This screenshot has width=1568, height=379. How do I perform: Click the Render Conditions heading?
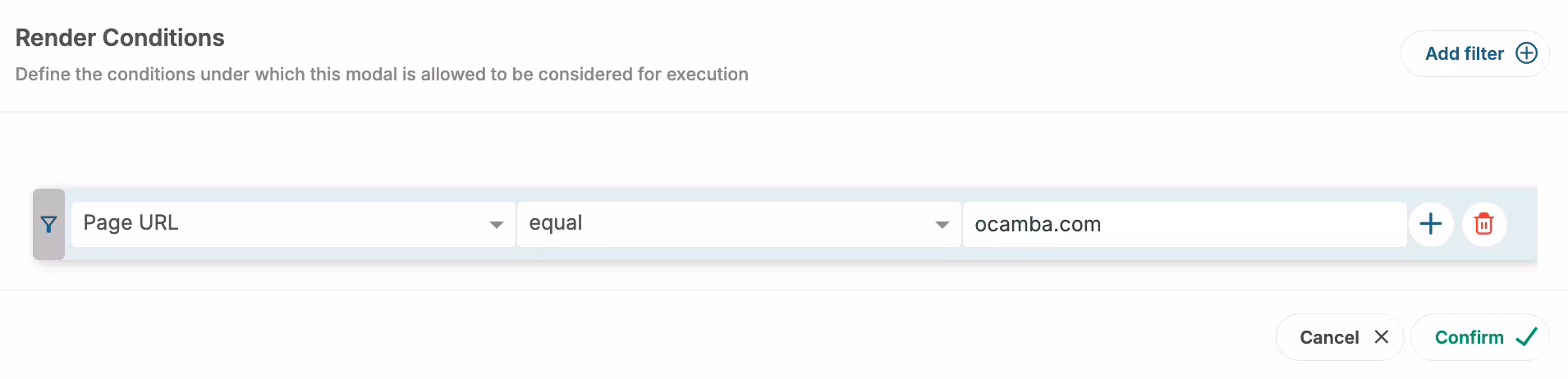point(120,38)
